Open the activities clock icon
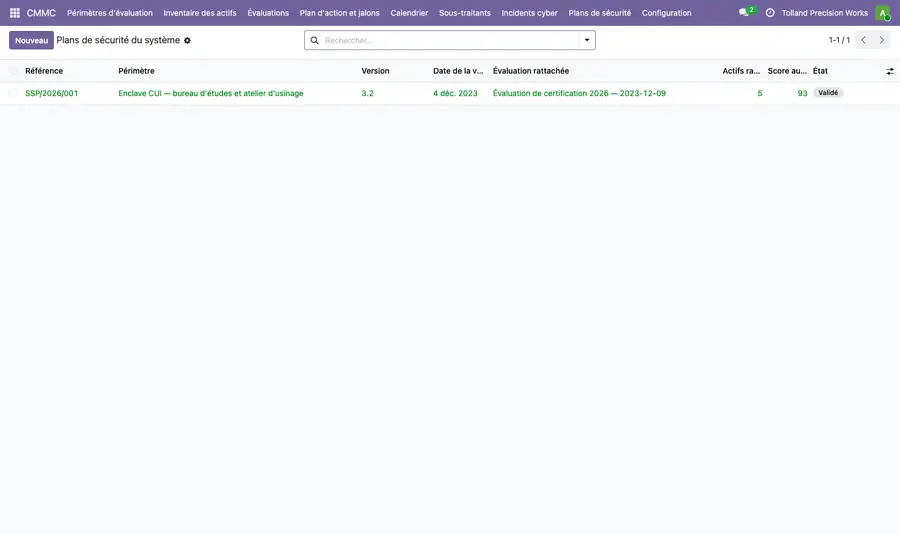The width and height of the screenshot is (900, 534). point(770,13)
